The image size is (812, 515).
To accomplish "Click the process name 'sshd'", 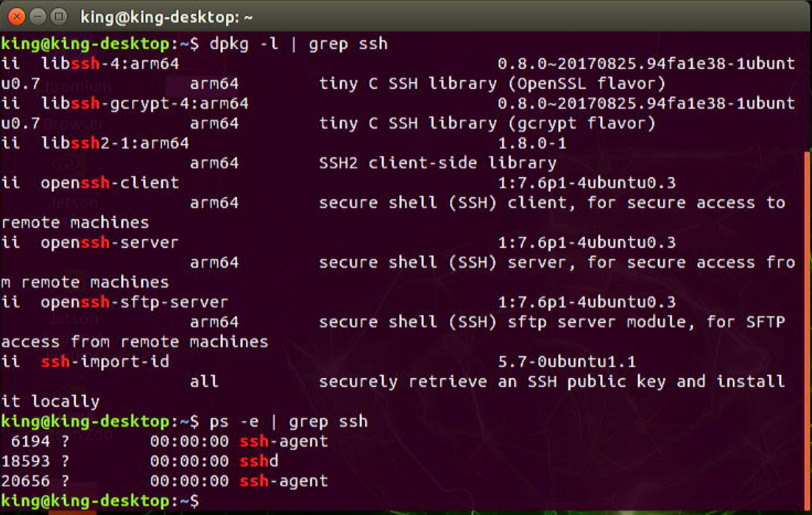I will [259, 461].
